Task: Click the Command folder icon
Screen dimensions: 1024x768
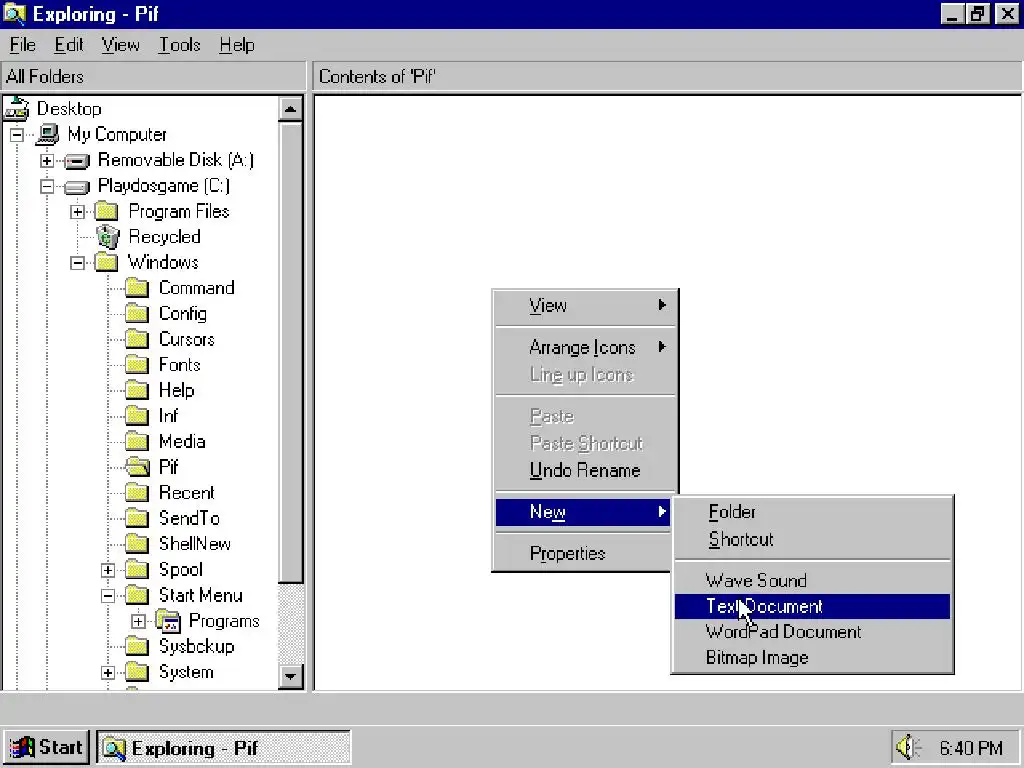Action: 137,288
